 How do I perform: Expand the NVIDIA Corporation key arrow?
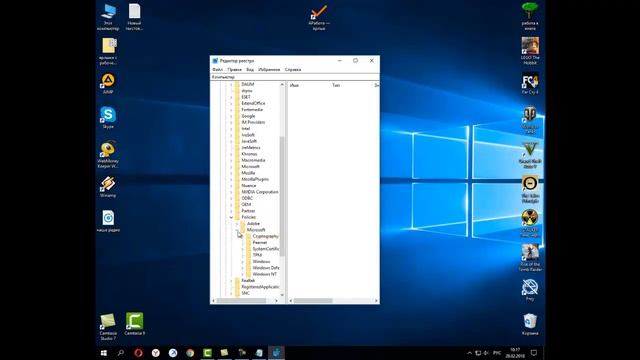coord(231,192)
